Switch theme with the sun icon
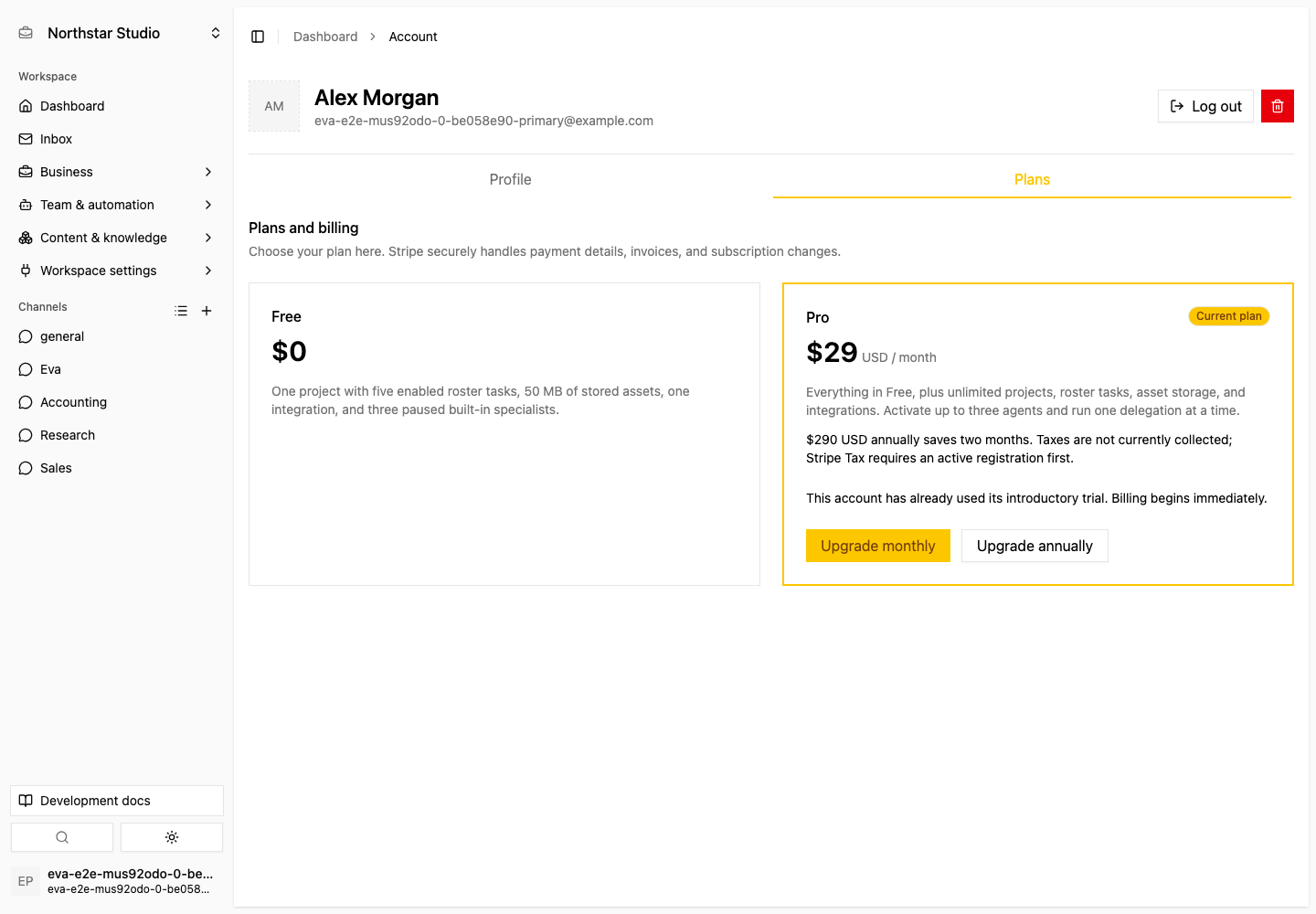This screenshot has height=914, width=1316. click(x=172, y=837)
